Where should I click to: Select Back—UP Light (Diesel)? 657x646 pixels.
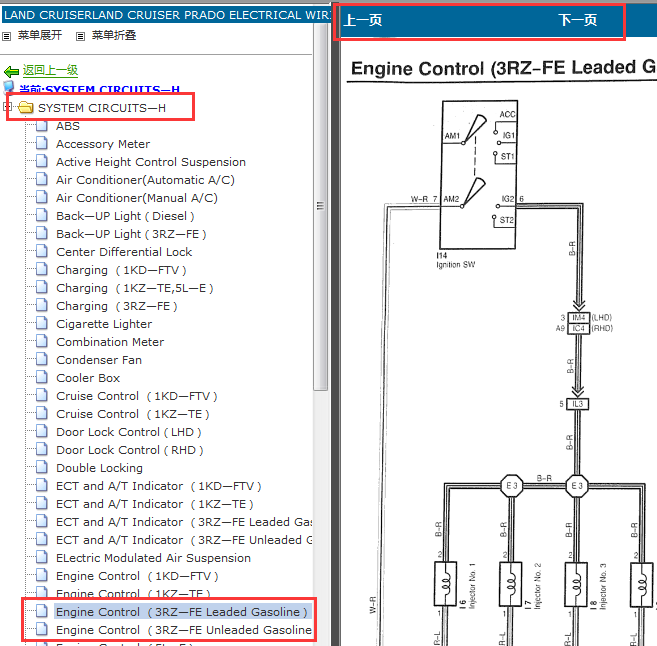[x=125, y=216]
